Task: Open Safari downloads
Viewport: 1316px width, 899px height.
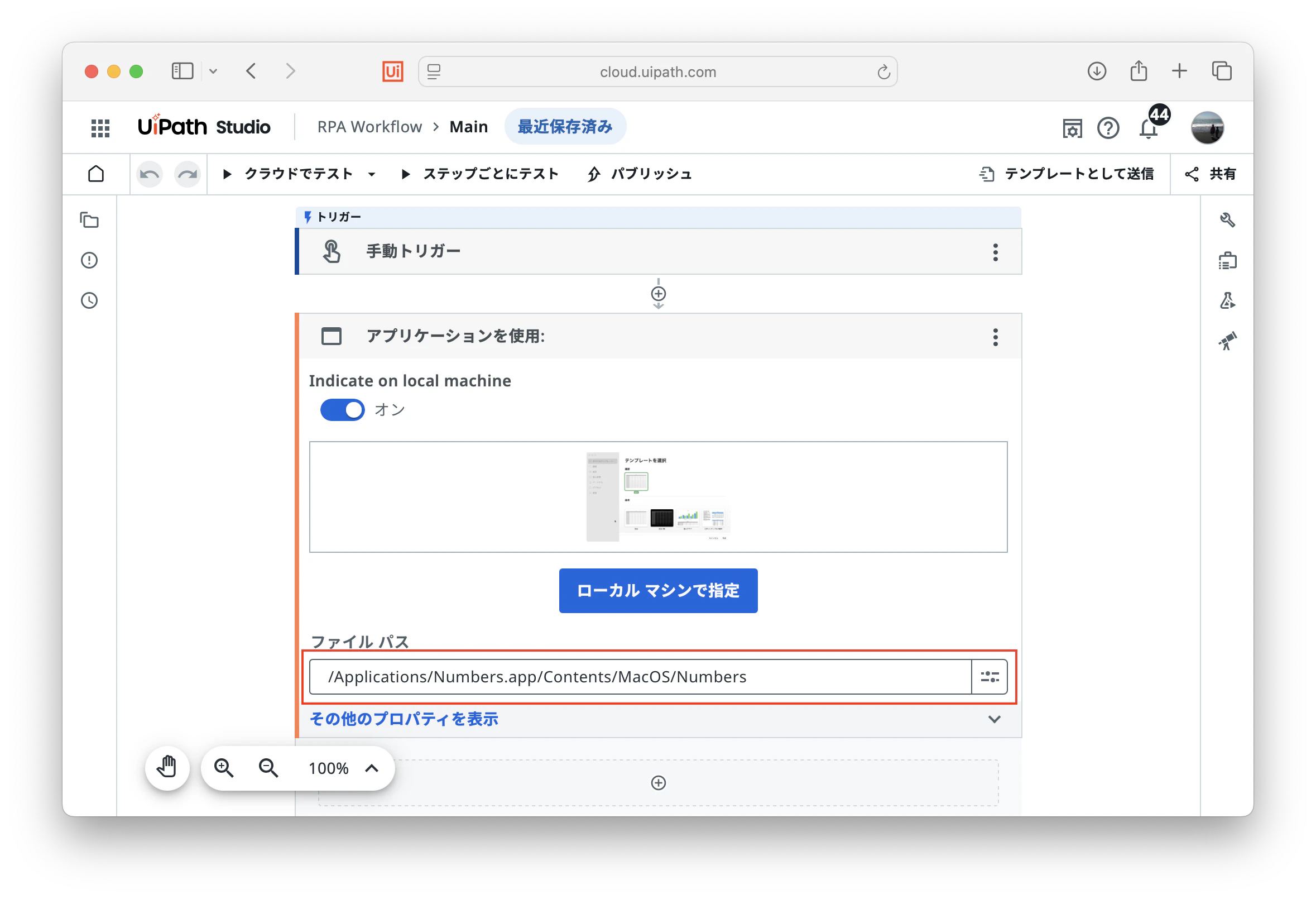Action: 1097,71
